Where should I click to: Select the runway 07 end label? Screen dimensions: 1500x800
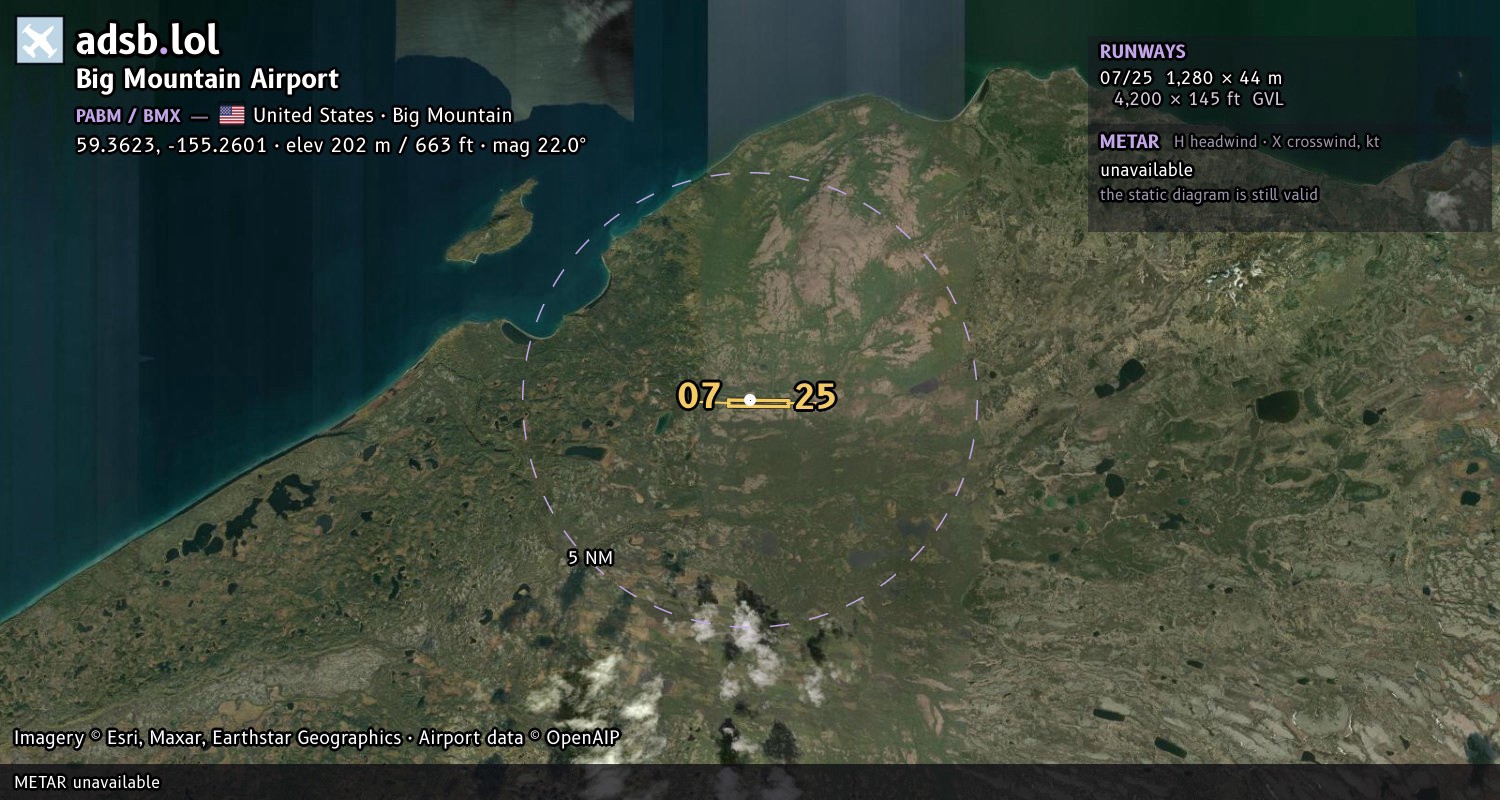tap(698, 396)
